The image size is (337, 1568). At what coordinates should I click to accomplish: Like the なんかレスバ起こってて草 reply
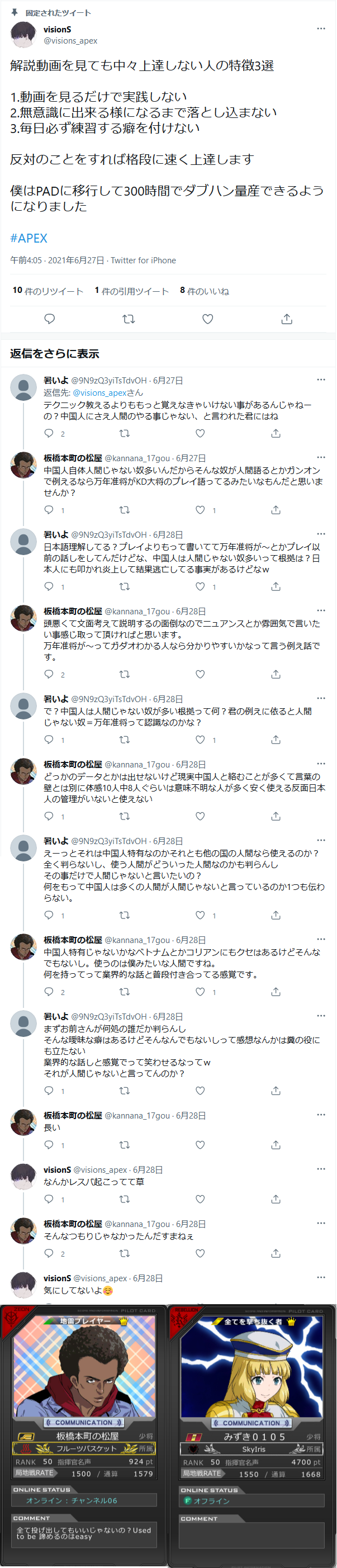click(200, 1198)
